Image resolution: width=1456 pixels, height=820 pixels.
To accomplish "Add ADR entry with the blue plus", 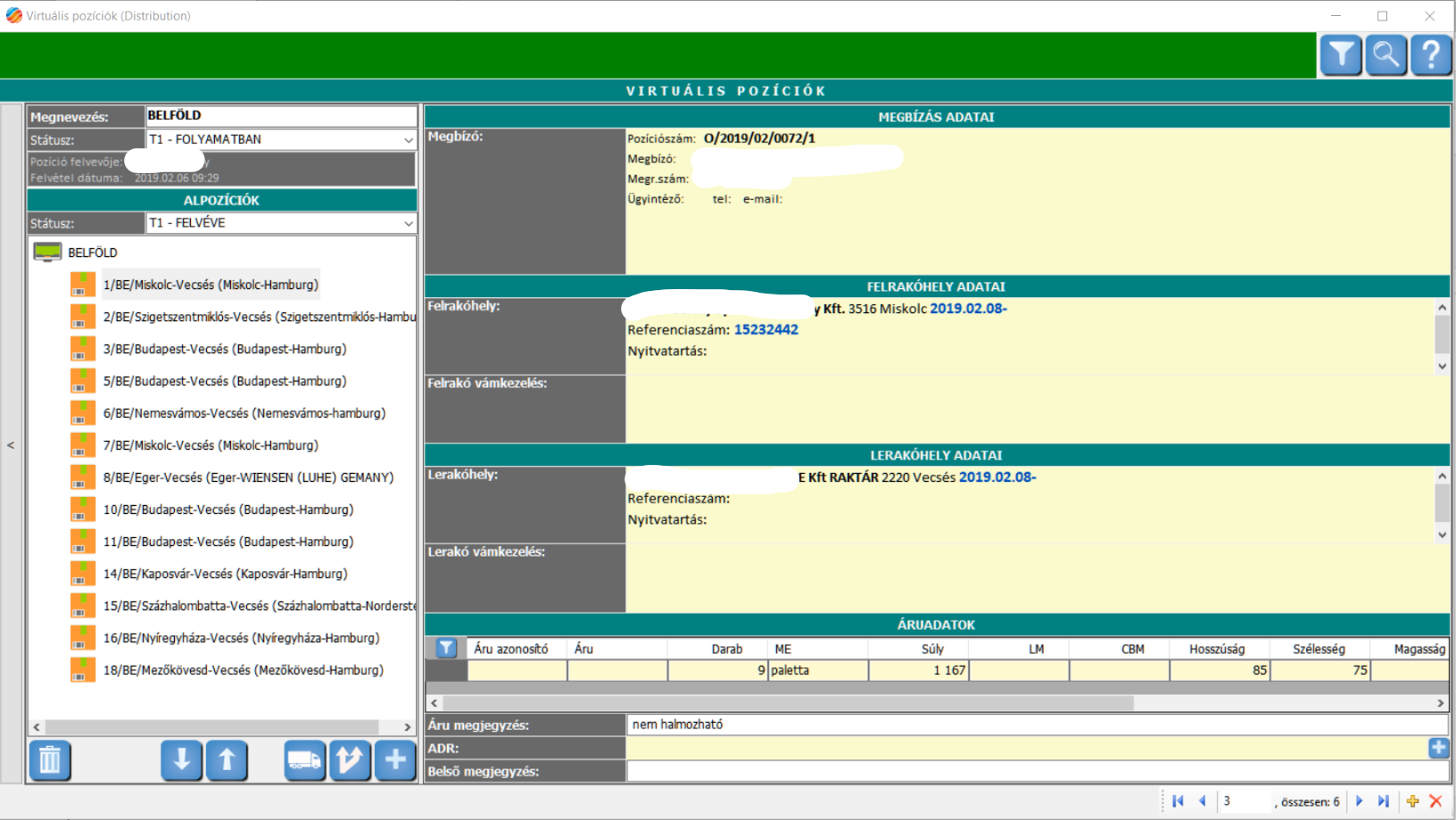I will point(1438,748).
